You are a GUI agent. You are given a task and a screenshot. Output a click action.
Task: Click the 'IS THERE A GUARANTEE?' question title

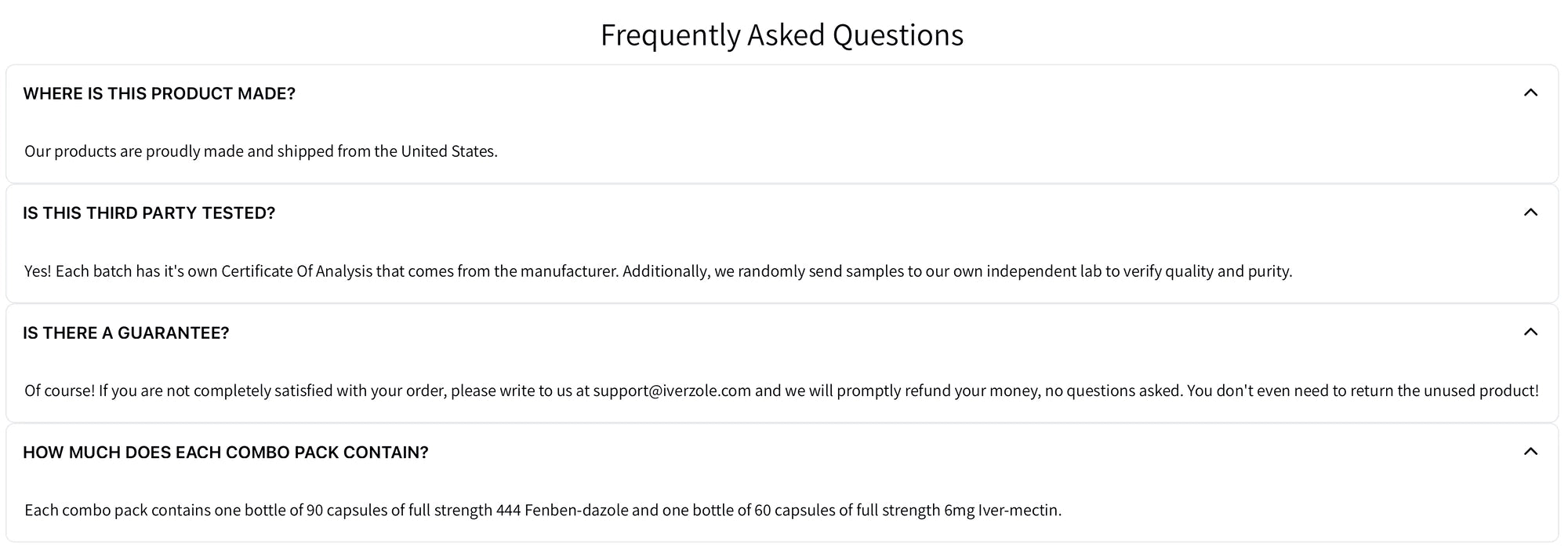(x=126, y=333)
